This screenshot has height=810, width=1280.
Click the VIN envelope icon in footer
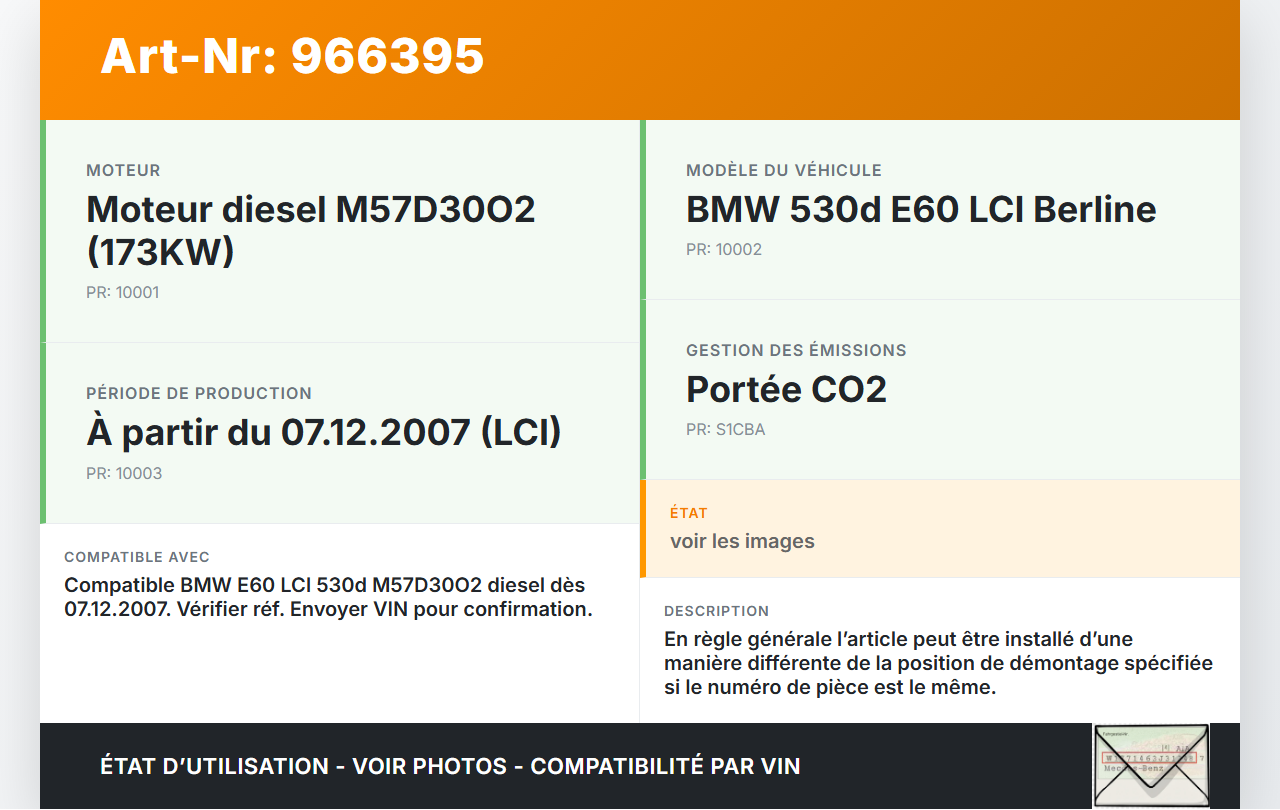(1150, 765)
